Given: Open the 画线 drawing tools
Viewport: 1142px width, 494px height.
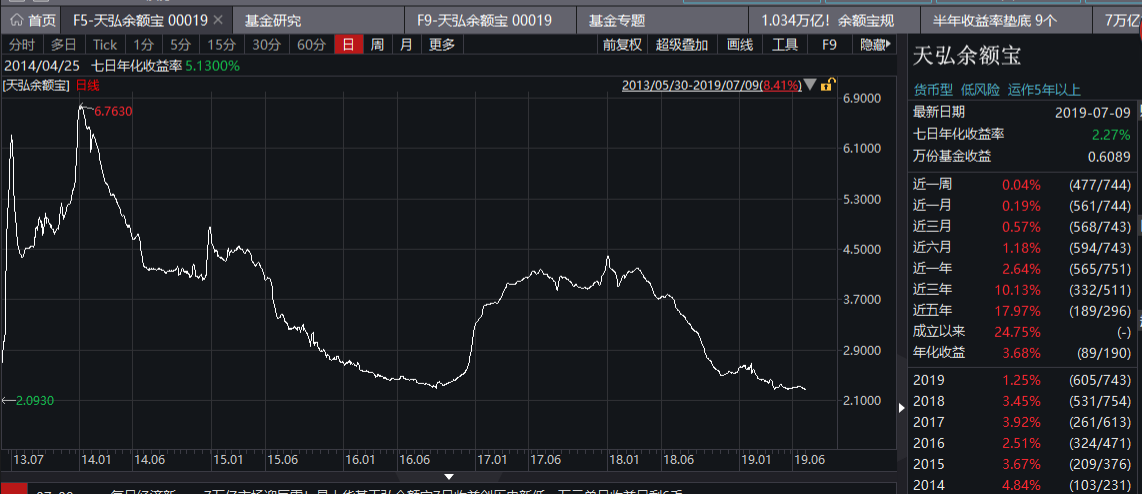Looking at the screenshot, I should point(740,44).
